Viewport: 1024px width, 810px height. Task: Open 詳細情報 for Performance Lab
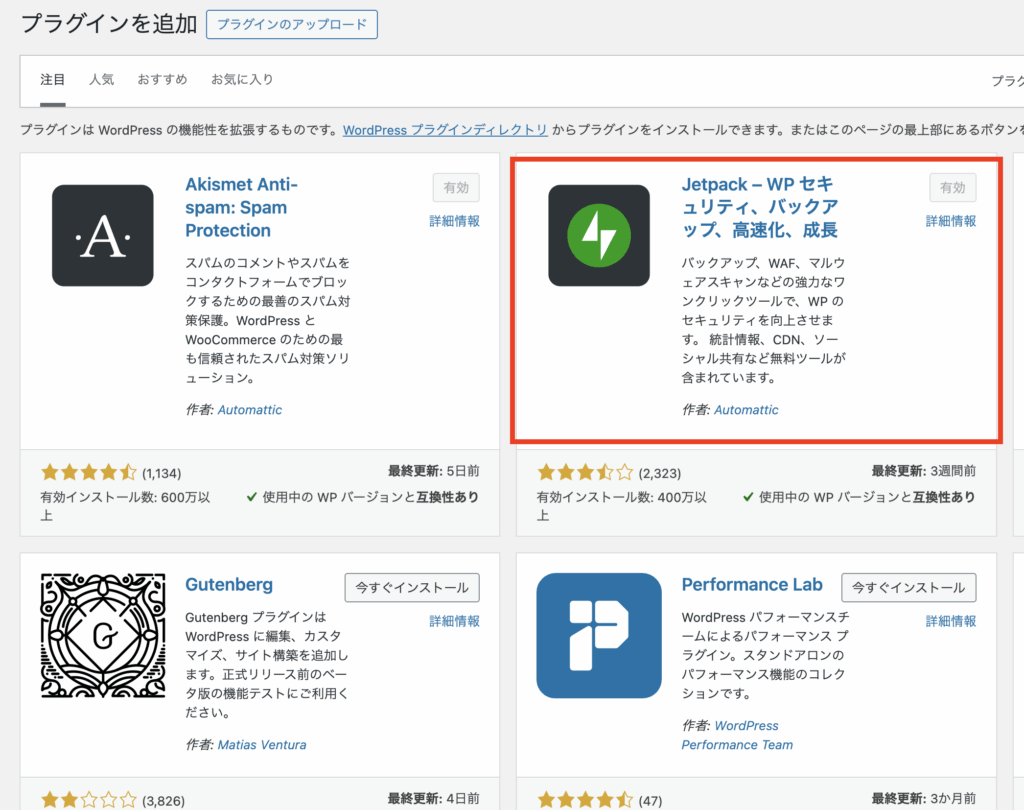coord(951,621)
